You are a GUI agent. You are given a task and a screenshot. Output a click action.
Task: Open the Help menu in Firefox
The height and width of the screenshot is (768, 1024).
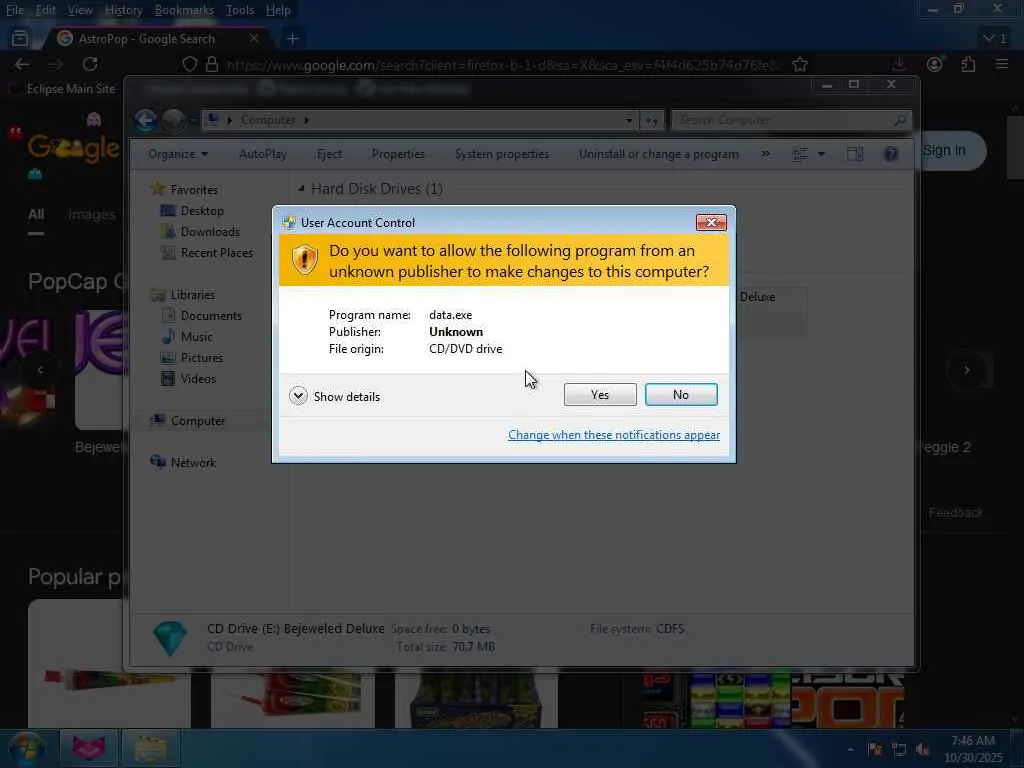pyautogui.click(x=278, y=10)
